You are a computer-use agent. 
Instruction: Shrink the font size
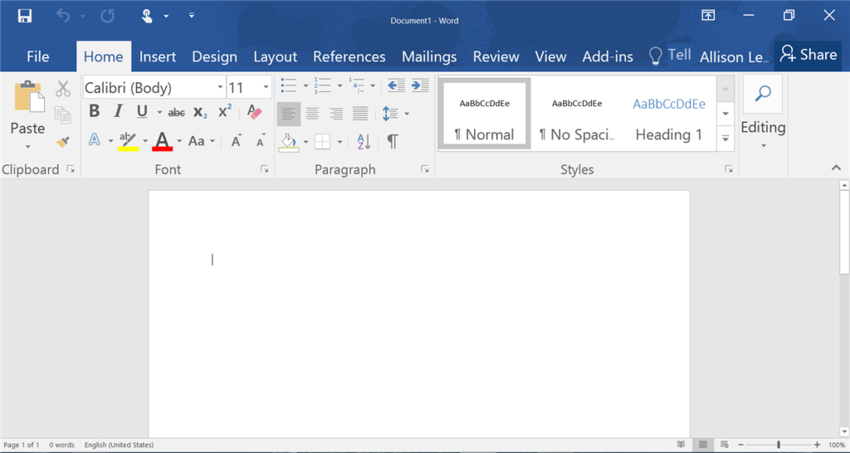(x=261, y=141)
